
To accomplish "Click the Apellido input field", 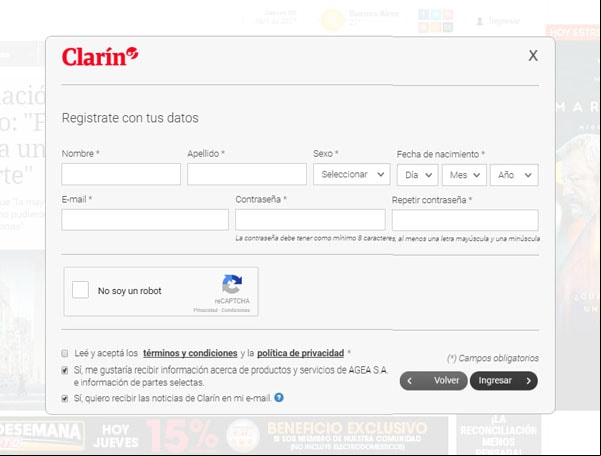I will pyautogui.click(x=247, y=174).
